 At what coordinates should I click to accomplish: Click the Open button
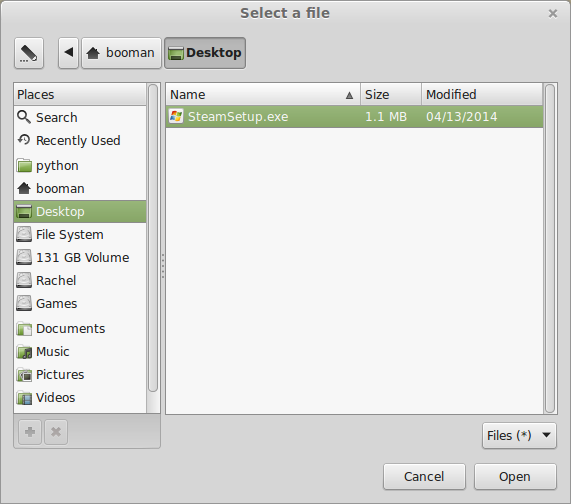point(515,476)
